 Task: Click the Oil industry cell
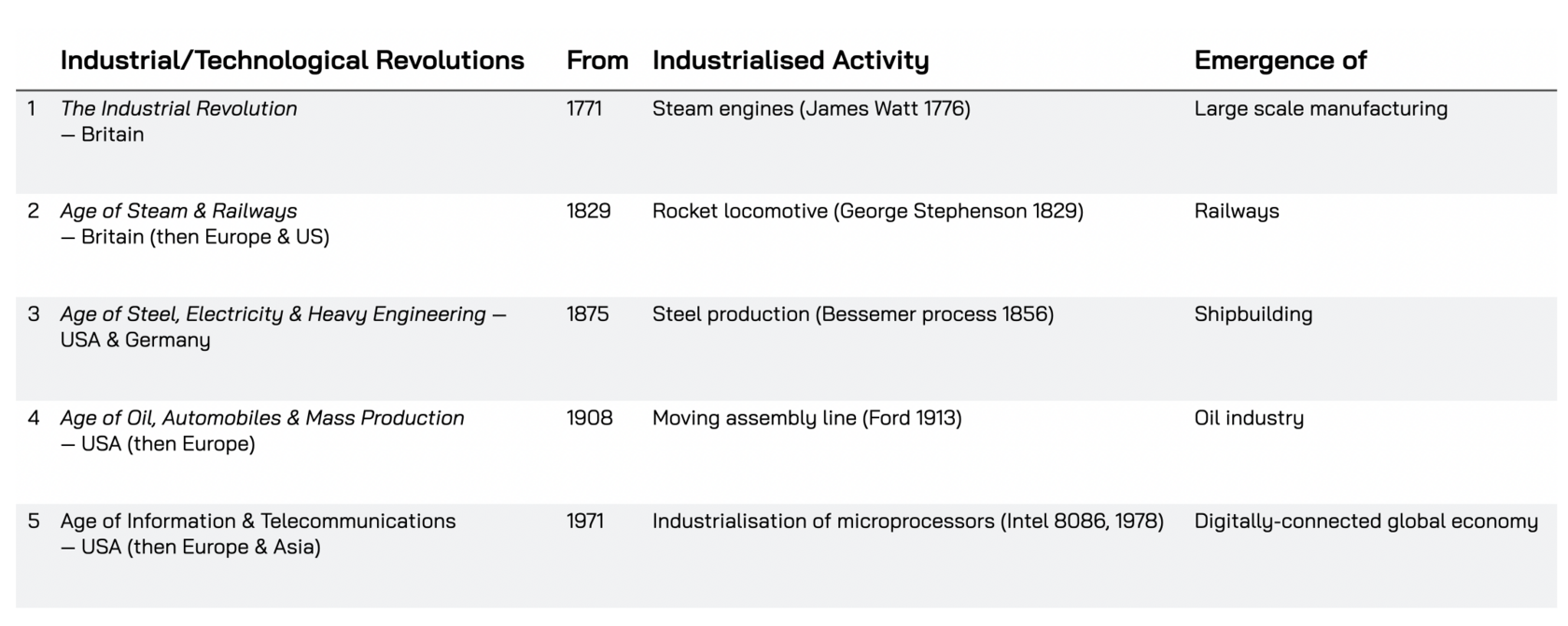coord(1249,418)
